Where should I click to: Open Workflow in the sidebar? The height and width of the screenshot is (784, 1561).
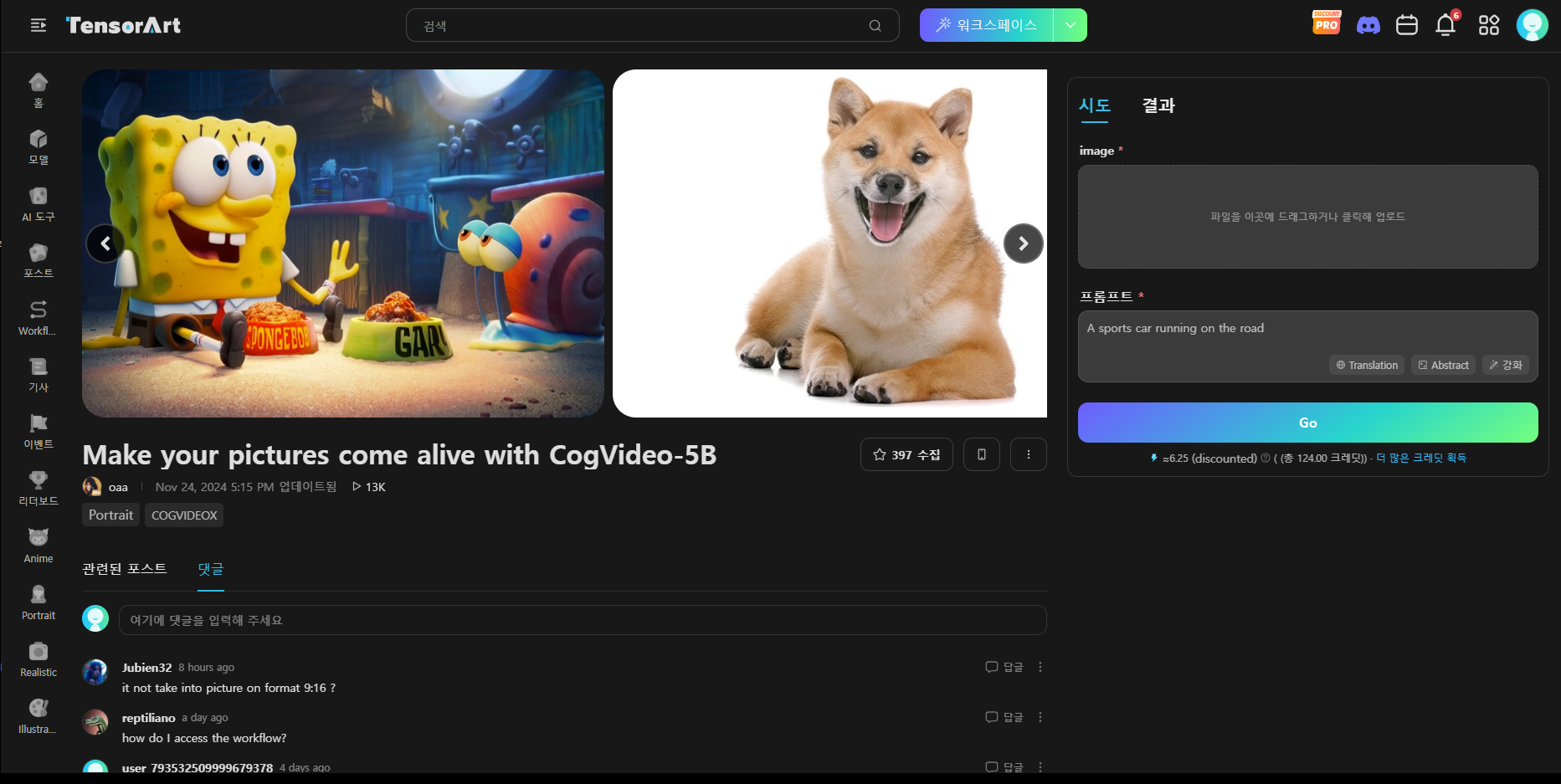[39, 318]
